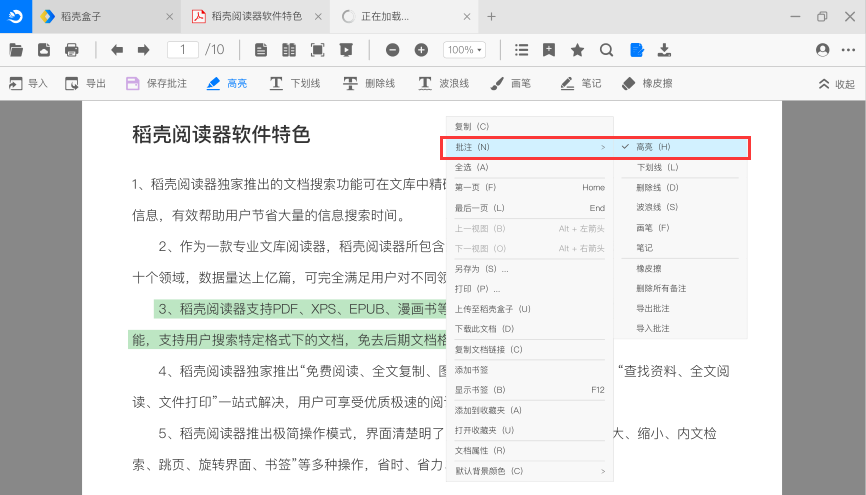Open the 100% zoom level dropdown
Screen dimensions: 866x495
click(464, 50)
